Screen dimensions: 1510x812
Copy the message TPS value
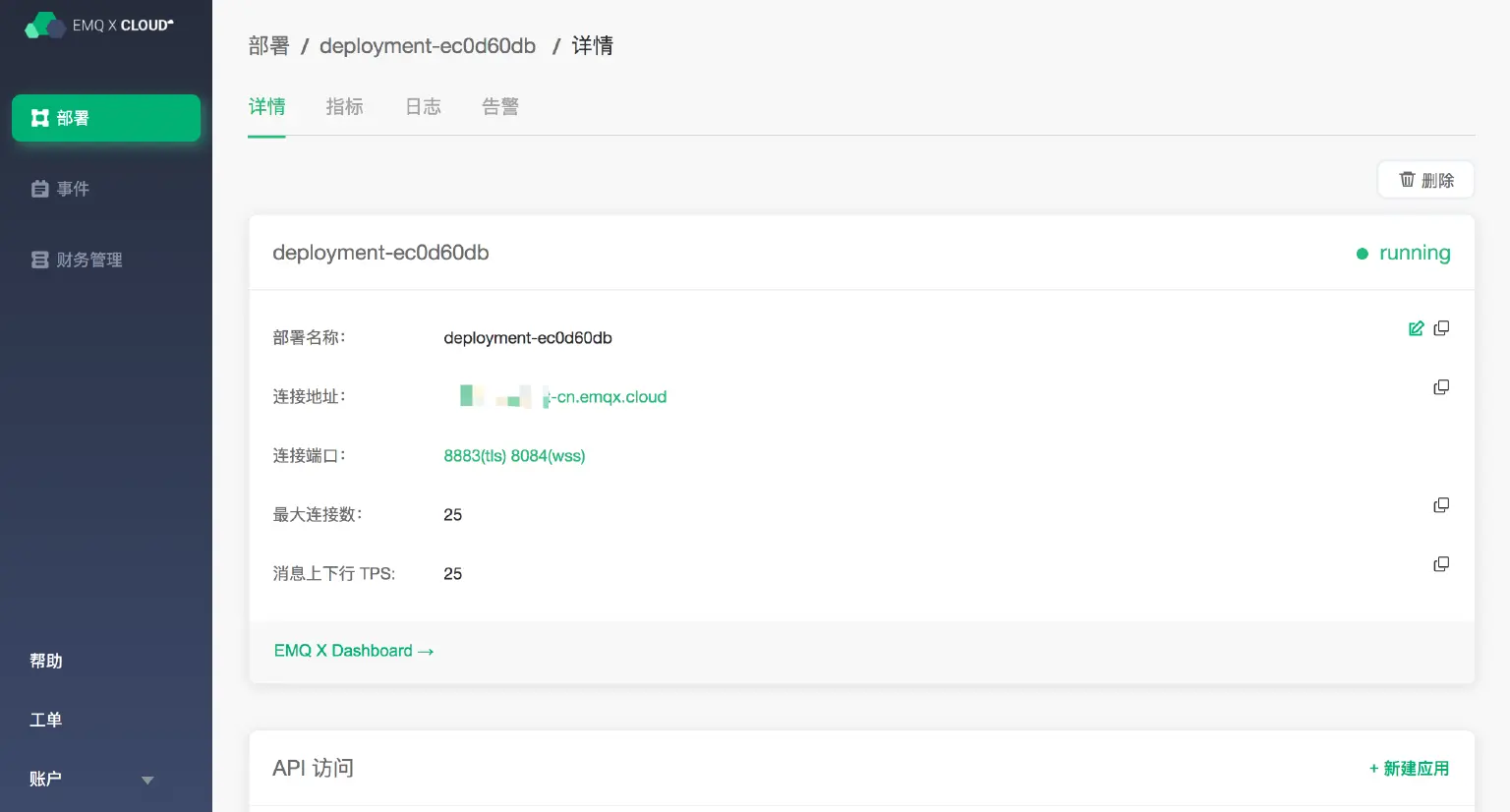[x=1441, y=564]
